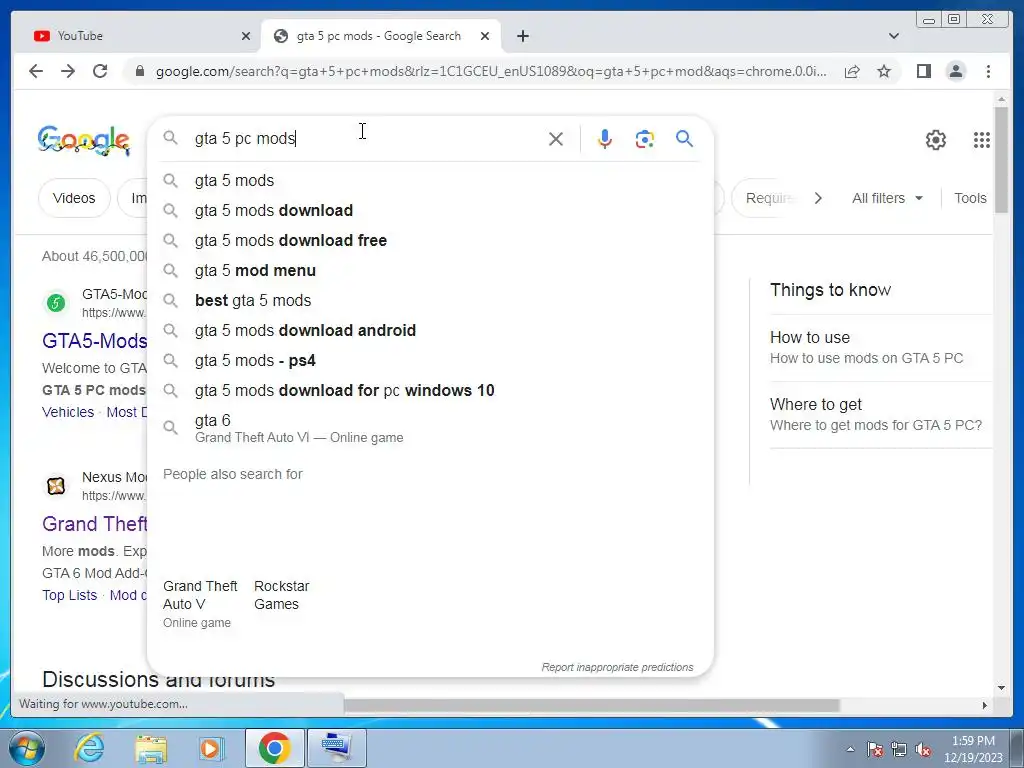
Task: Open the Grand Theft Nexus Mods result
Action: pyautogui.click(x=95, y=524)
